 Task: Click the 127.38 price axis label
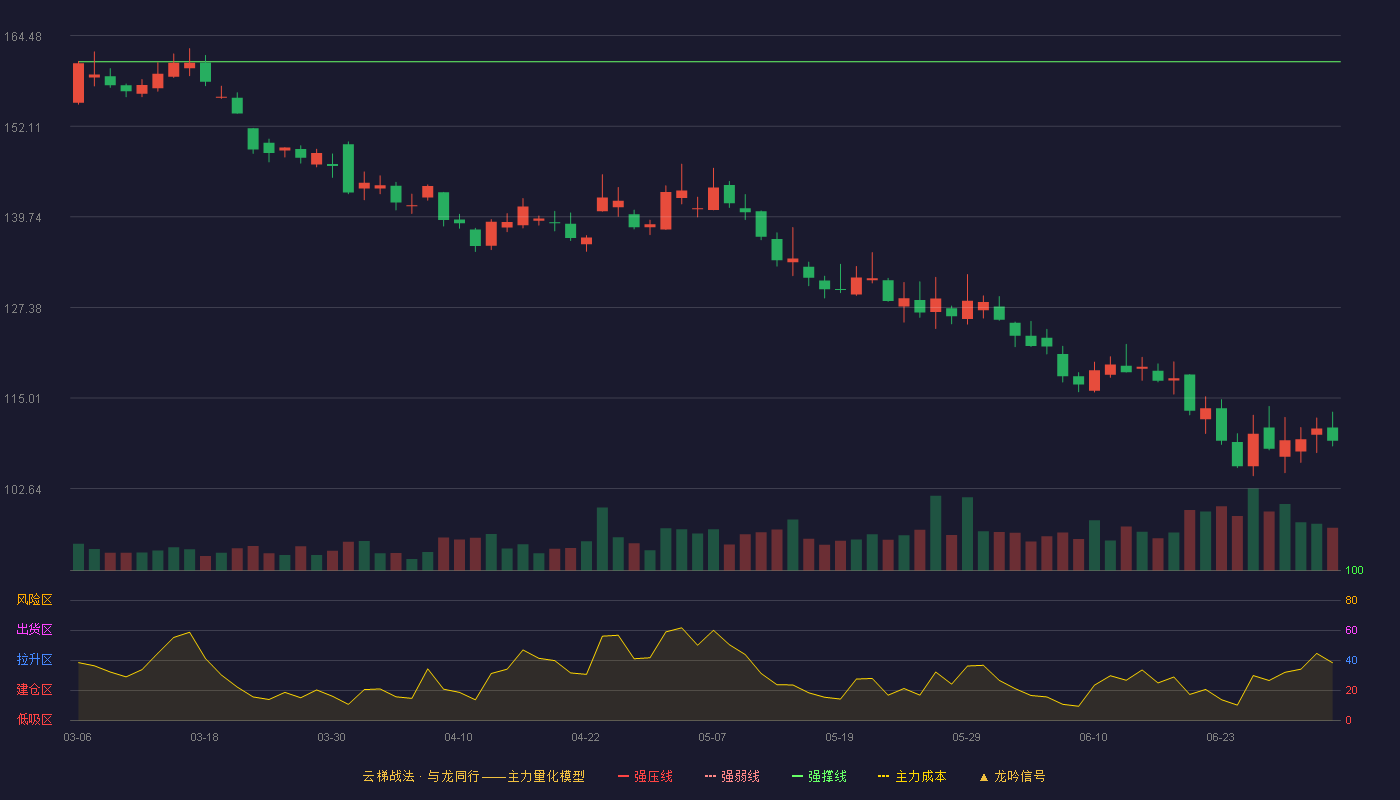tap(23, 308)
